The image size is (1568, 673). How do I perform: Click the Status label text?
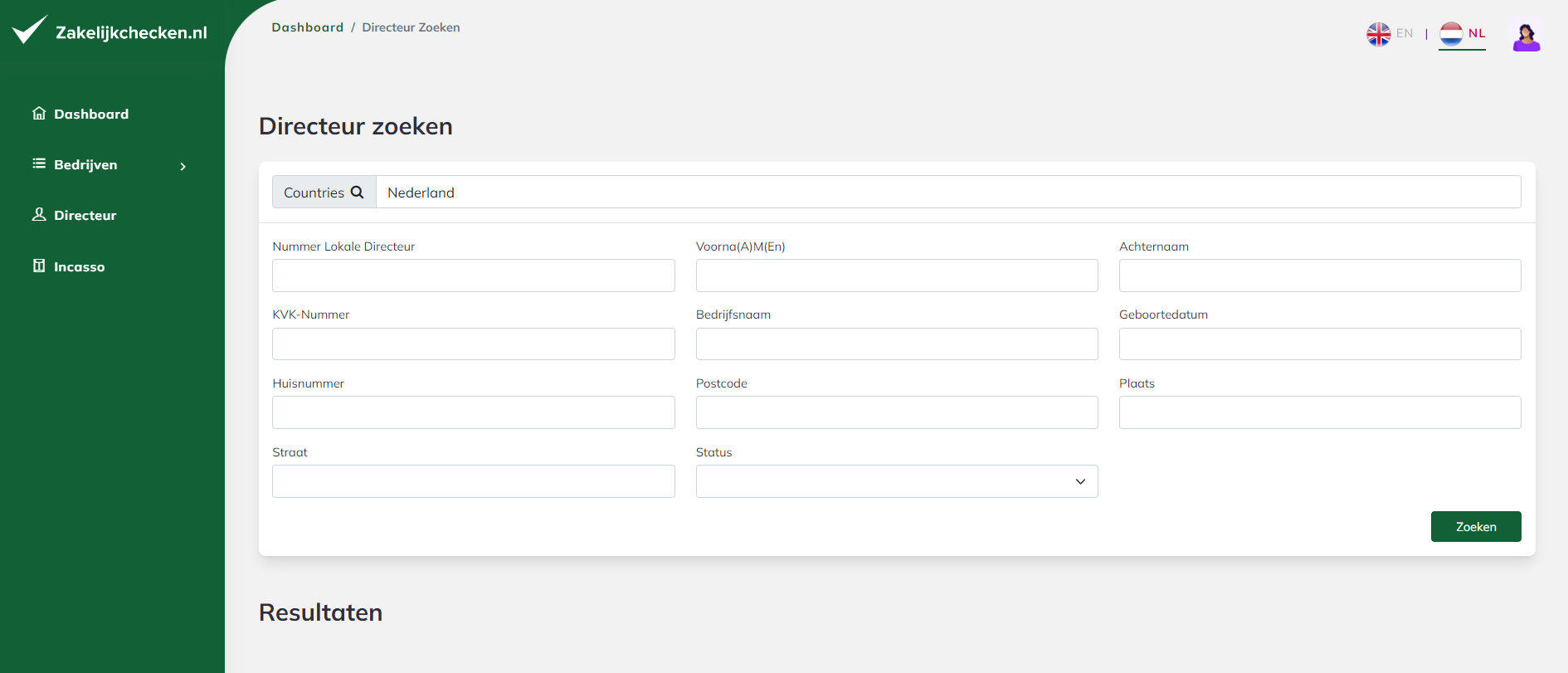(714, 452)
